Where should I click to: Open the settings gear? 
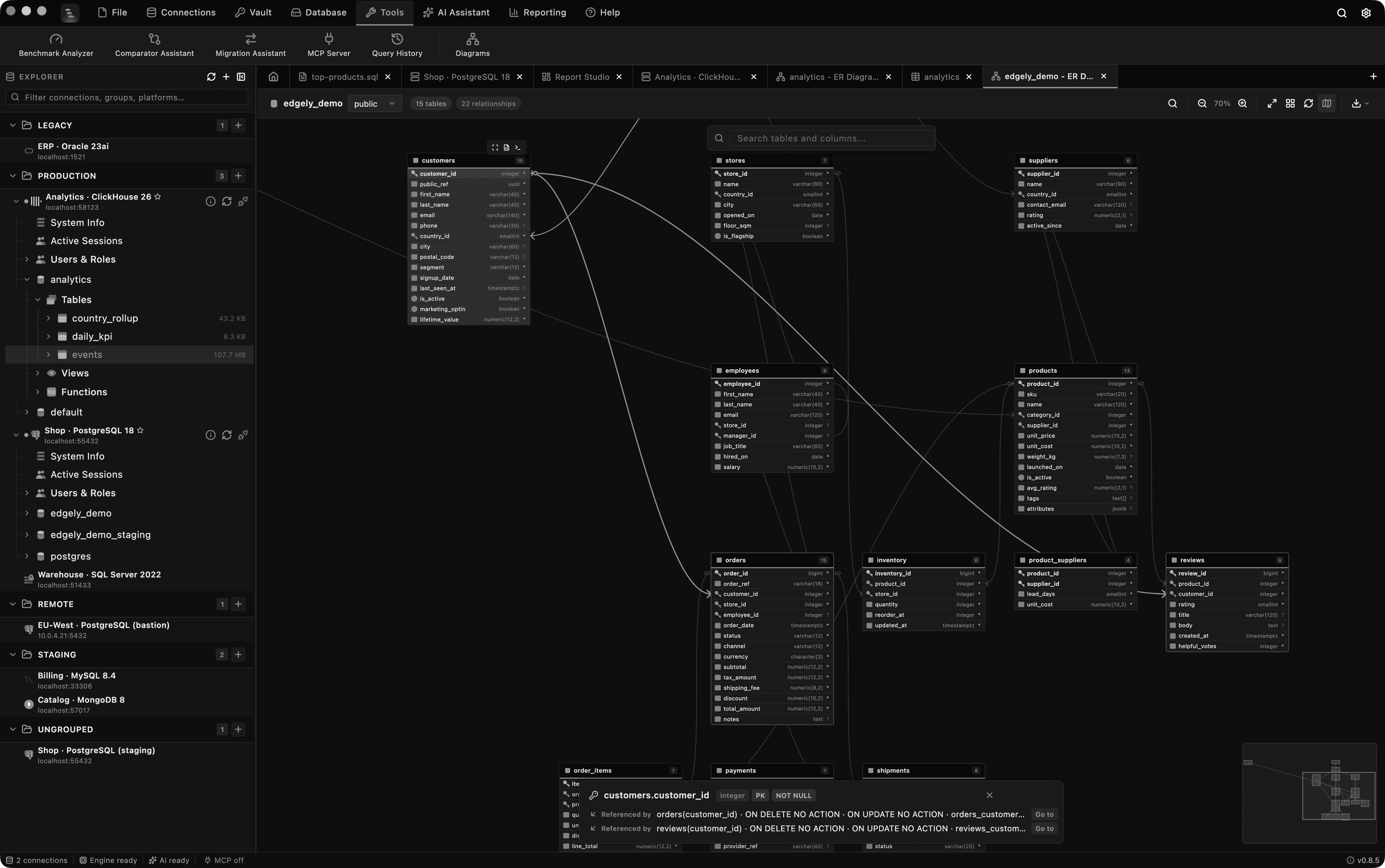point(1366,13)
